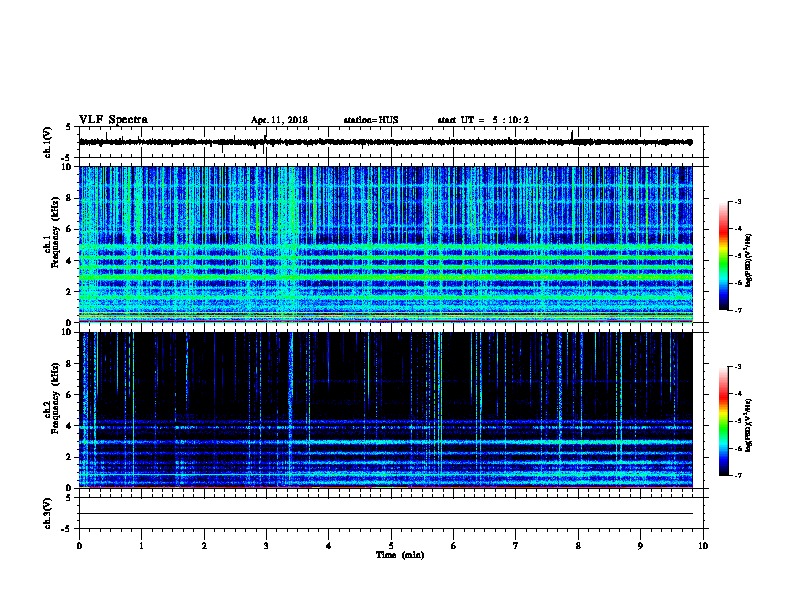792x612 pixels.
Task: Click the color scale bar beside ch.1 spectrogram
Action: [x=723, y=256]
